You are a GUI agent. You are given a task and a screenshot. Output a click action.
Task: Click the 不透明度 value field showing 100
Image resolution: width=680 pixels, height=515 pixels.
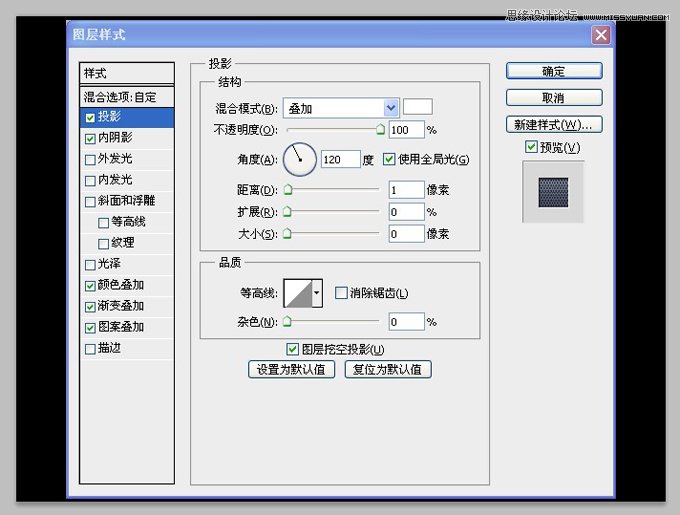click(406, 130)
